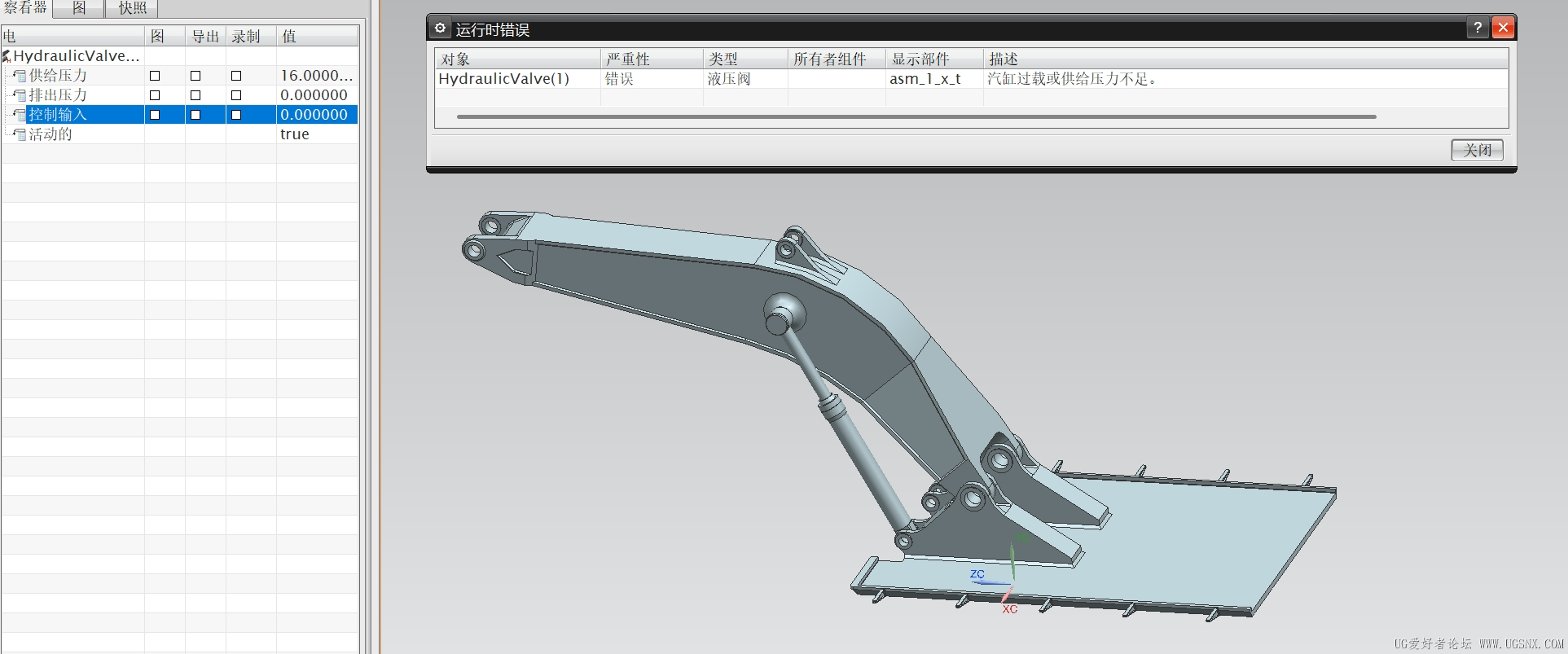The image size is (1568, 654).
Task: Click the 图 column header in the 察看器 panel
Action: coord(165,36)
